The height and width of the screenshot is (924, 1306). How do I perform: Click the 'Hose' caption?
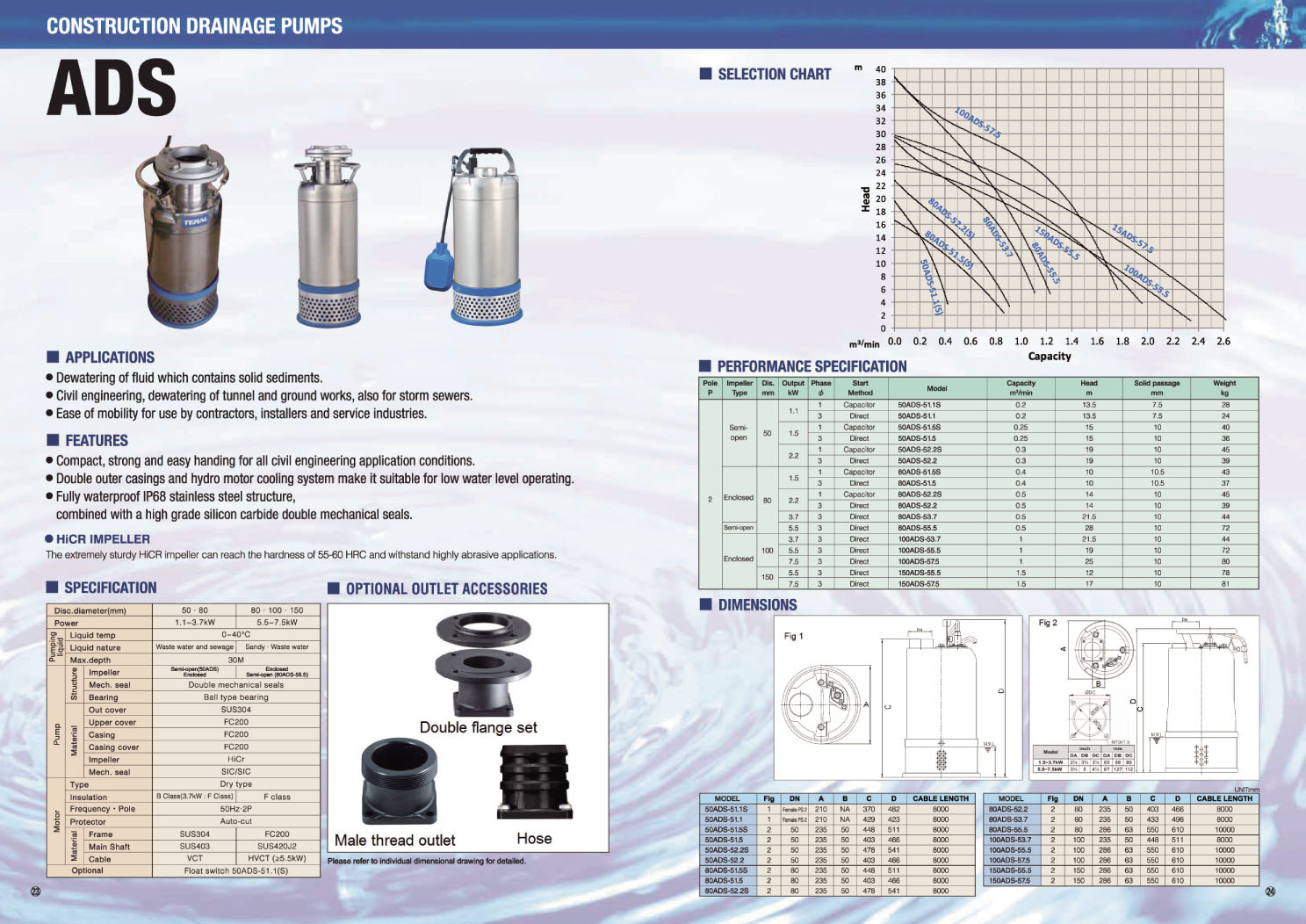[534, 839]
